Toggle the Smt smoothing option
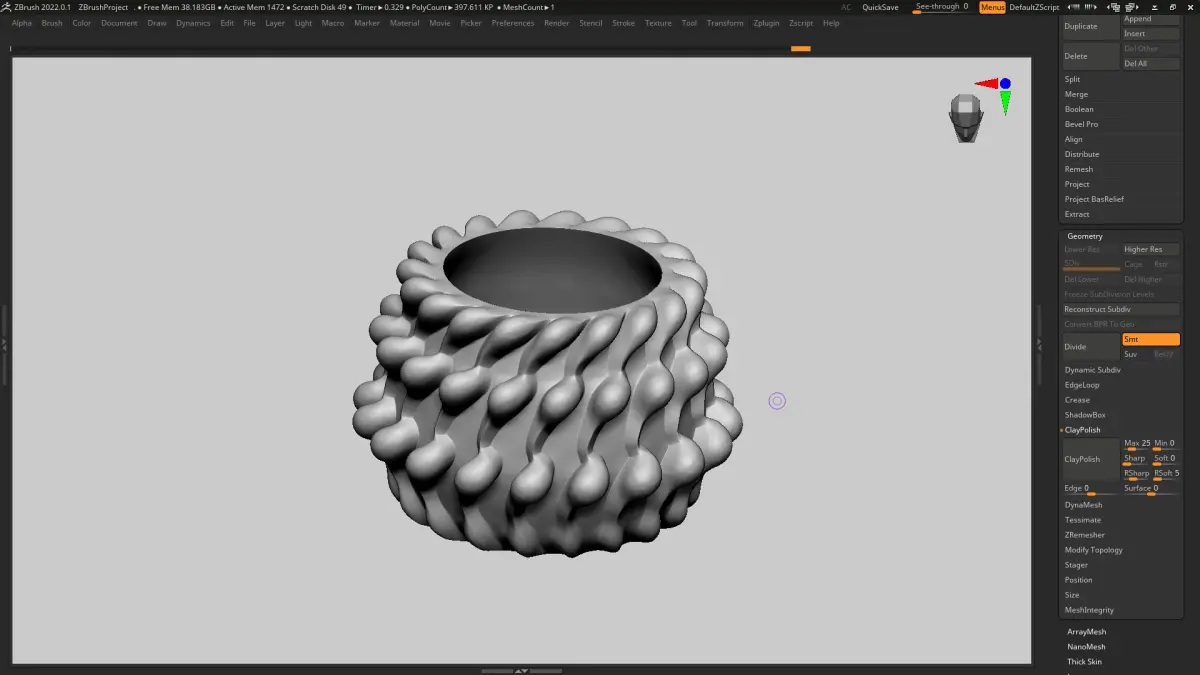This screenshot has height=675, width=1200. [x=1151, y=339]
